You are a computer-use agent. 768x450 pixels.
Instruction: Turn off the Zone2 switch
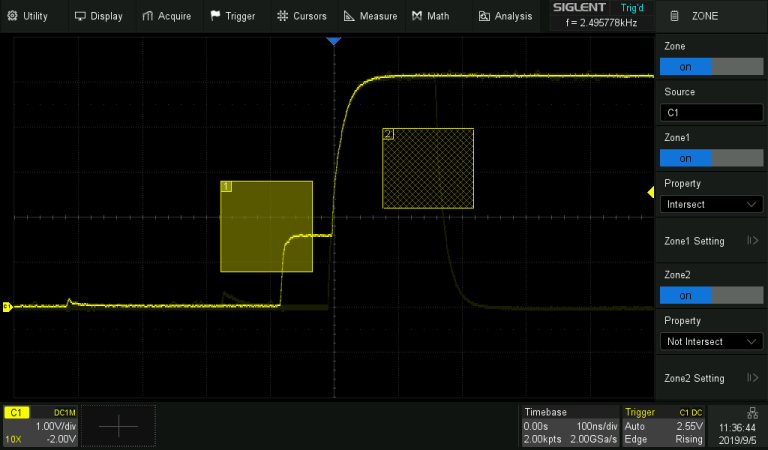click(x=711, y=295)
